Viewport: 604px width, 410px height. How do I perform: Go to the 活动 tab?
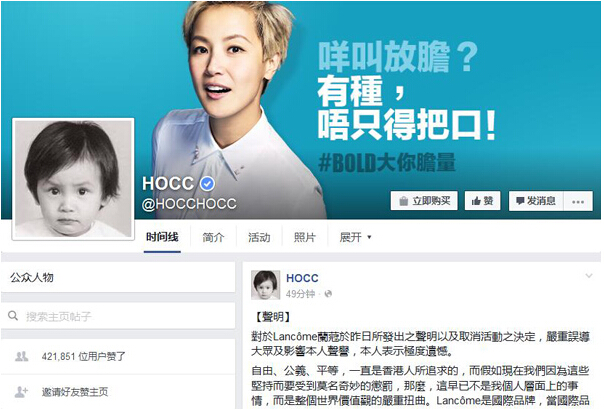pyautogui.click(x=259, y=237)
